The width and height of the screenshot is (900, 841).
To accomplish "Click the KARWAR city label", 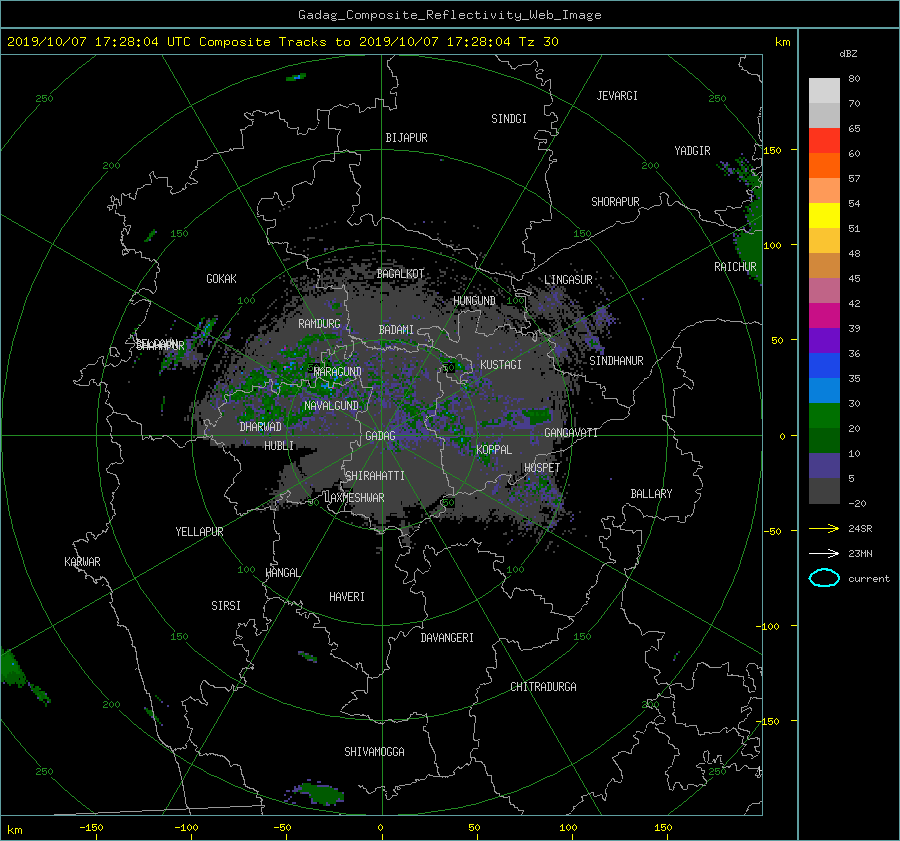I will [83, 562].
